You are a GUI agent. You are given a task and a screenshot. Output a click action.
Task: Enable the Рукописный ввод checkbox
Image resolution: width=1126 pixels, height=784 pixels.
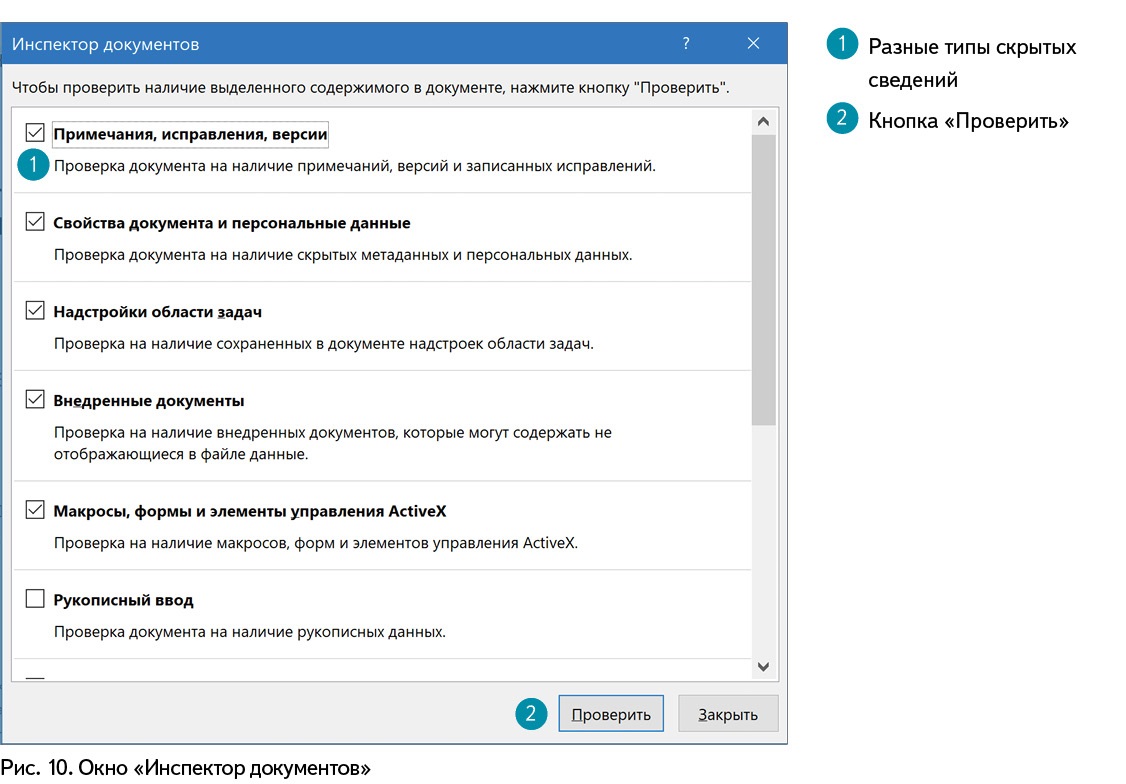(35, 599)
